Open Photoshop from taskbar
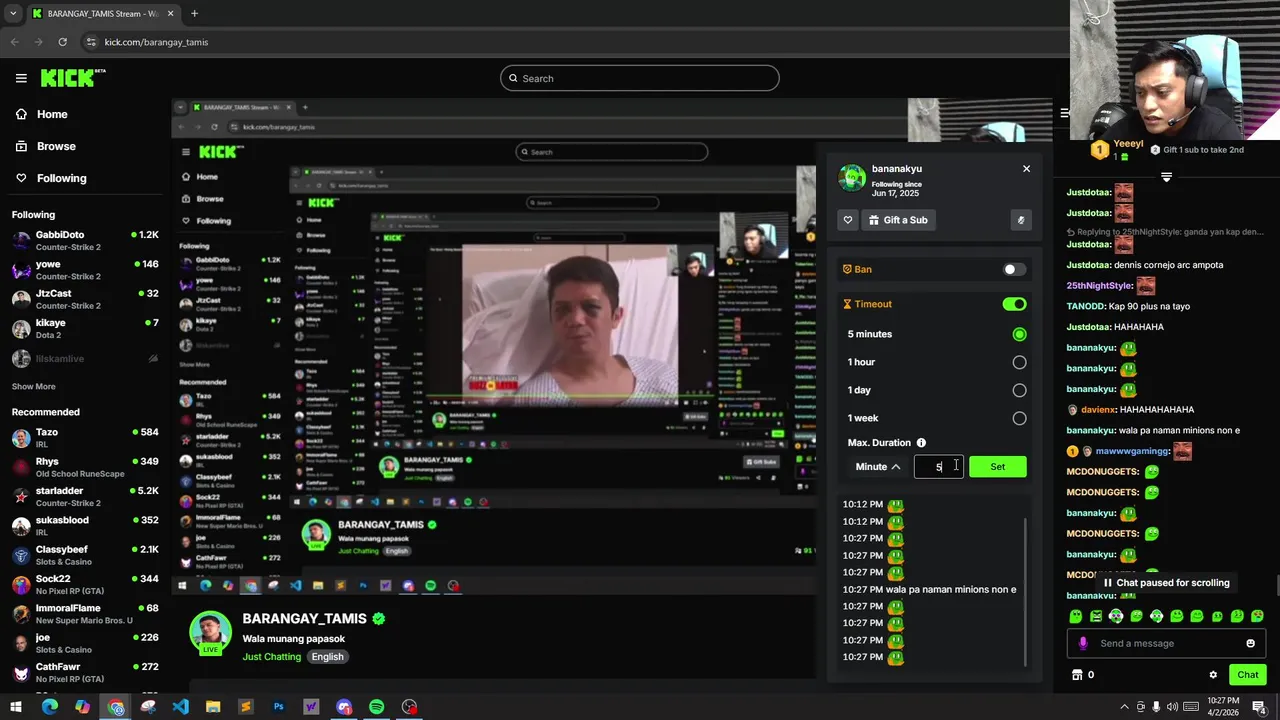The width and height of the screenshot is (1280, 720). click(278, 707)
